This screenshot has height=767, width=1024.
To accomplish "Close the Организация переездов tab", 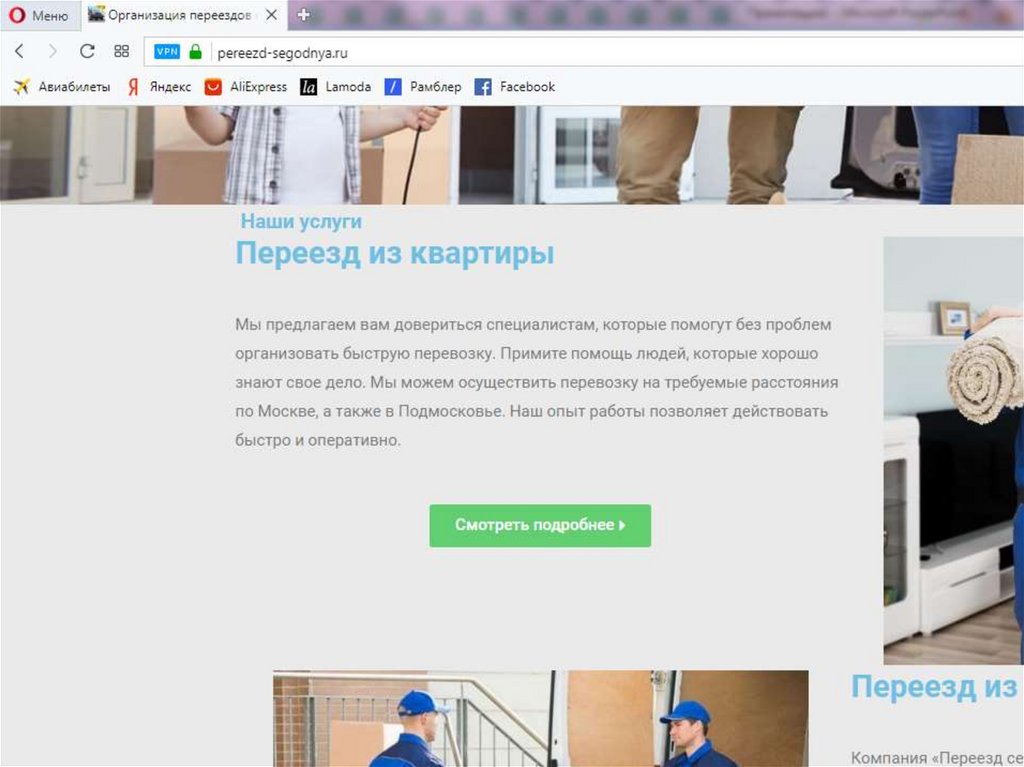I will [x=271, y=16].
